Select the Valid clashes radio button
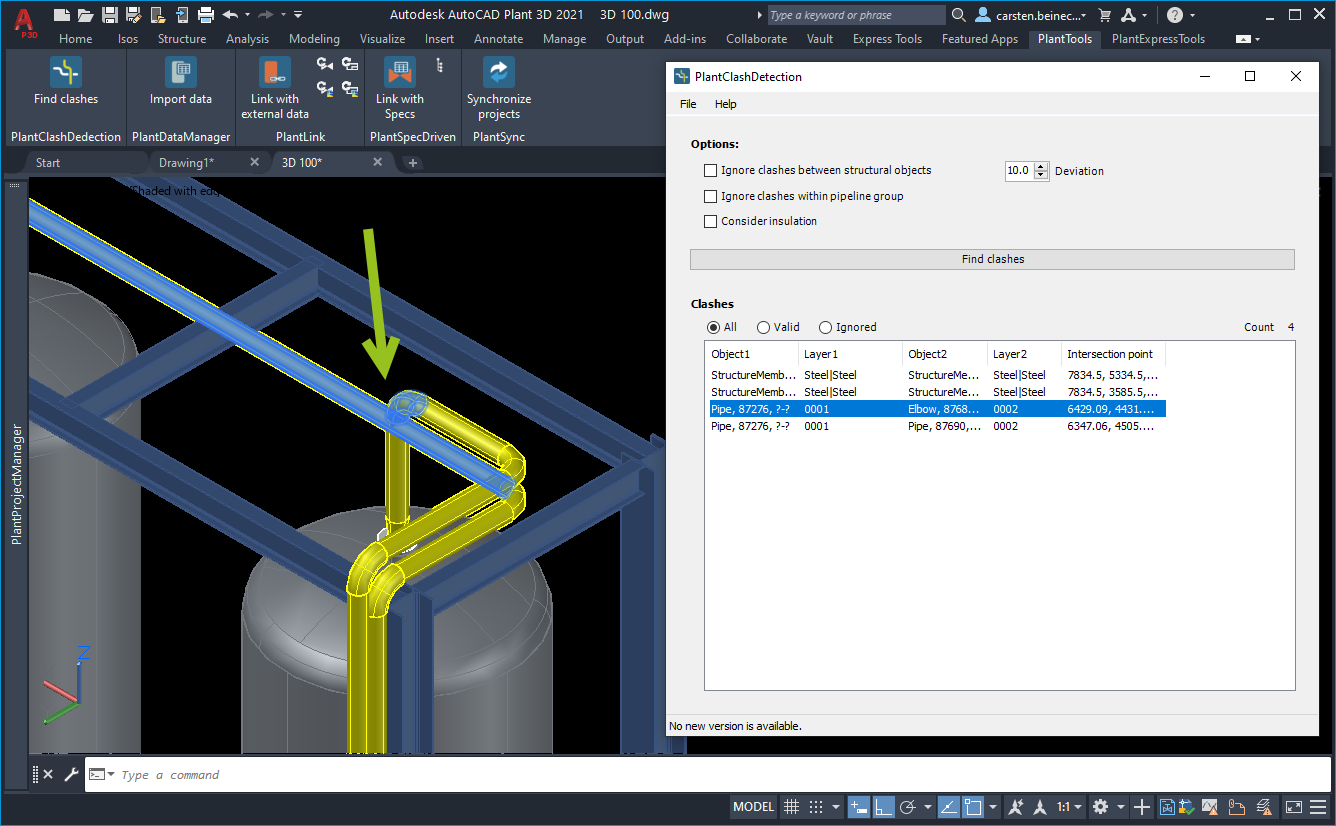 pyautogui.click(x=763, y=327)
